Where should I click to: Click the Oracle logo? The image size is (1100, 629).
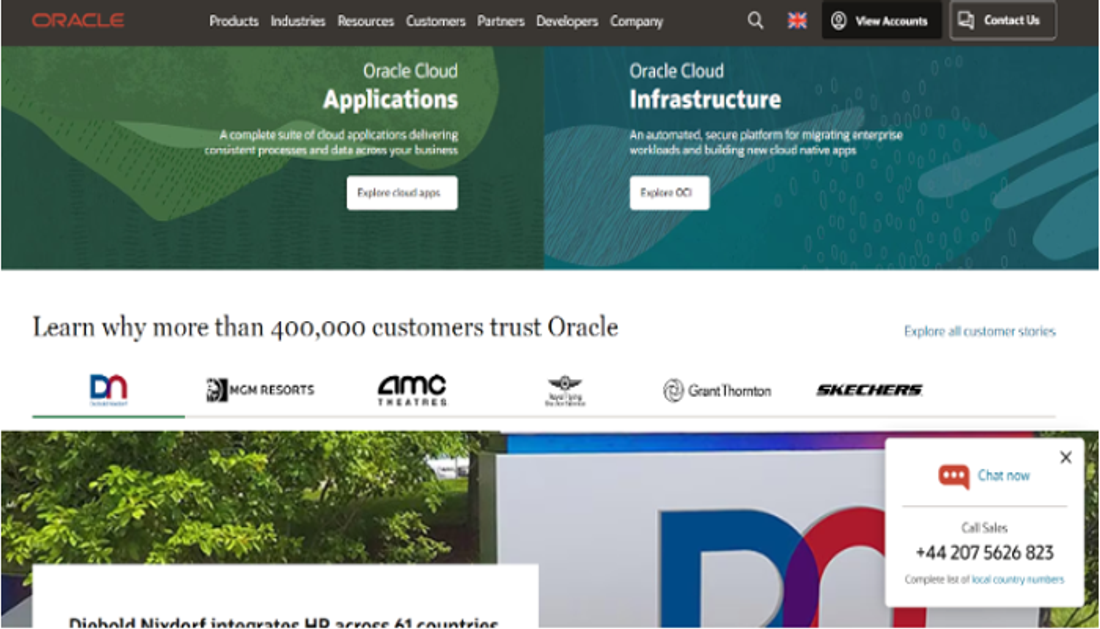pos(78,20)
